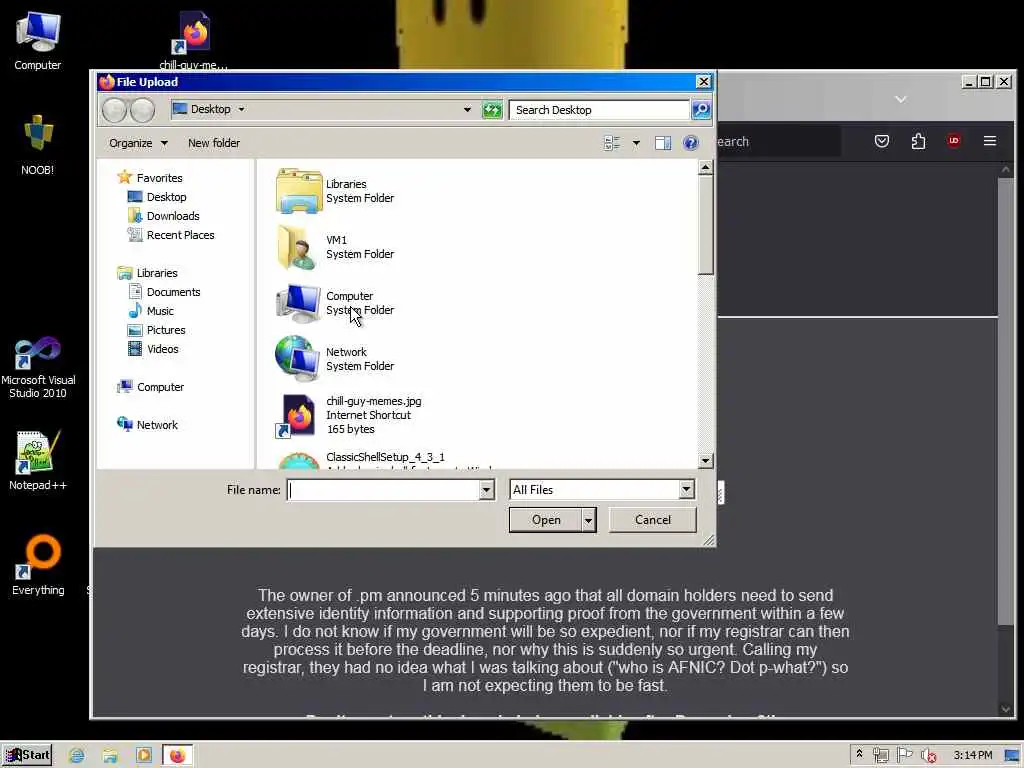
Task: Click the Change your view icon
Action: tap(612, 143)
